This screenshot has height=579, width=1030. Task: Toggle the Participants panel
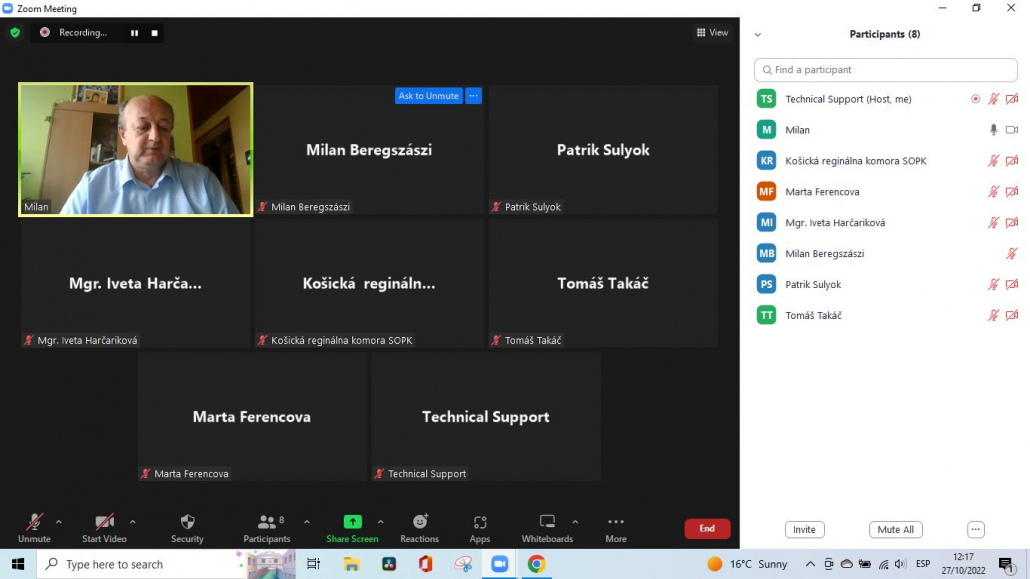point(267,527)
